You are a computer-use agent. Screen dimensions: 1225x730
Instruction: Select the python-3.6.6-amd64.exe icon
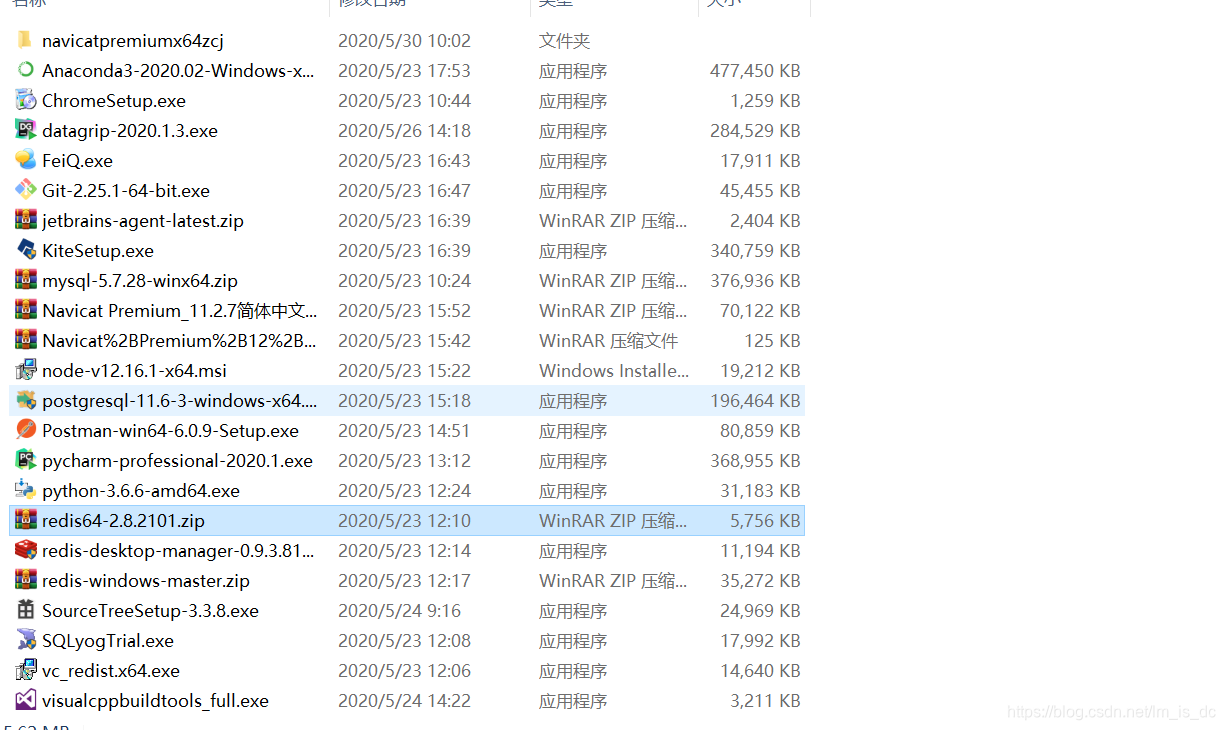[x=26, y=490]
